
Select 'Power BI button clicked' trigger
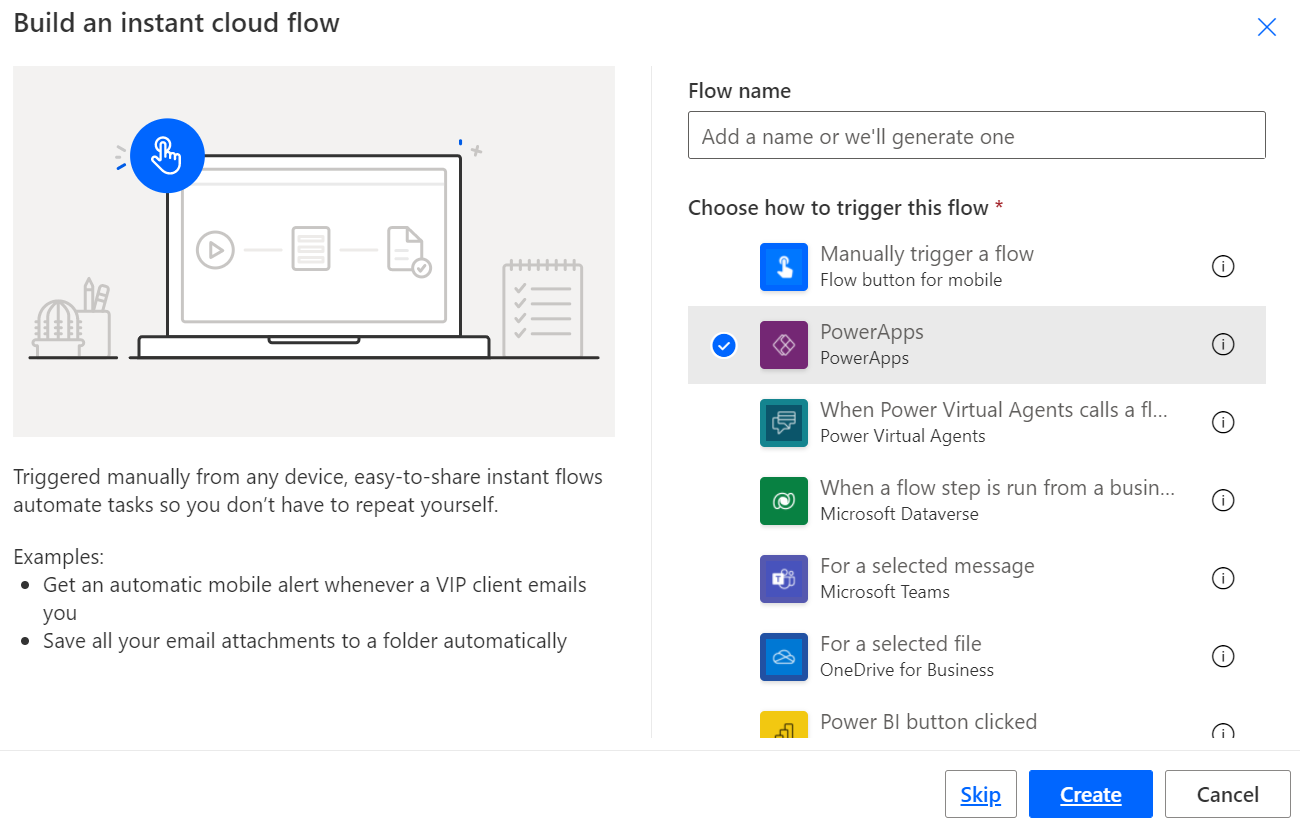click(x=928, y=722)
